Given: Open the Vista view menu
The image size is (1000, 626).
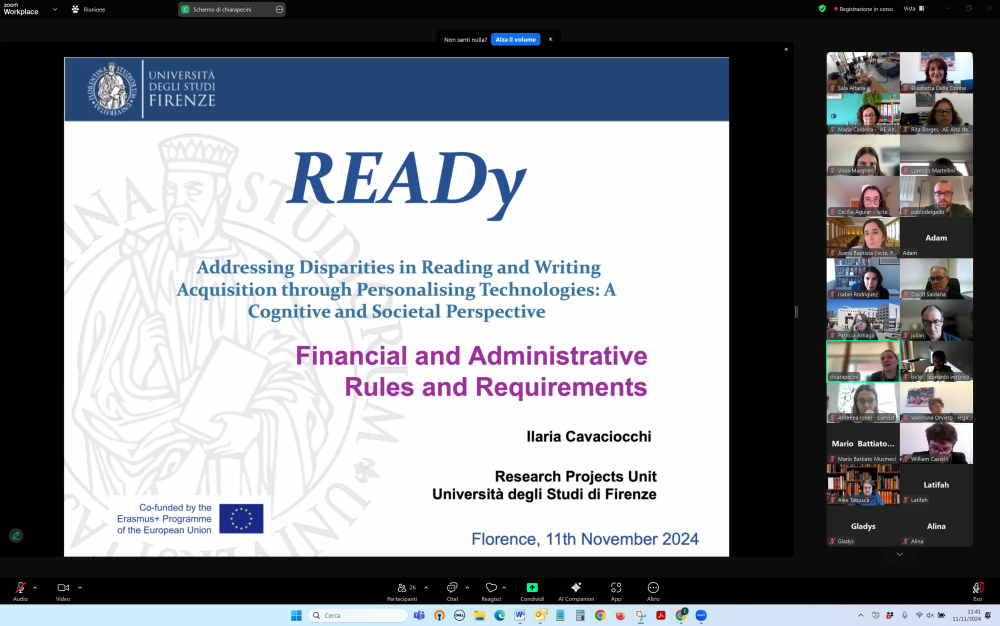Looking at the screenshot, I should tap(914, 8).
